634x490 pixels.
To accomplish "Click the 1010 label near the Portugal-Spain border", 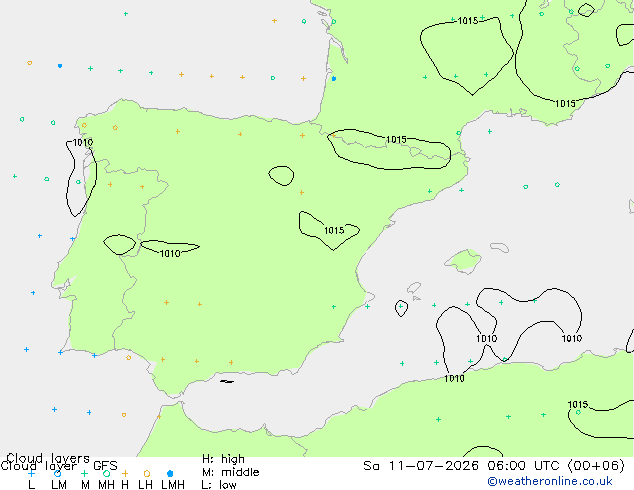I will point(170,253).
